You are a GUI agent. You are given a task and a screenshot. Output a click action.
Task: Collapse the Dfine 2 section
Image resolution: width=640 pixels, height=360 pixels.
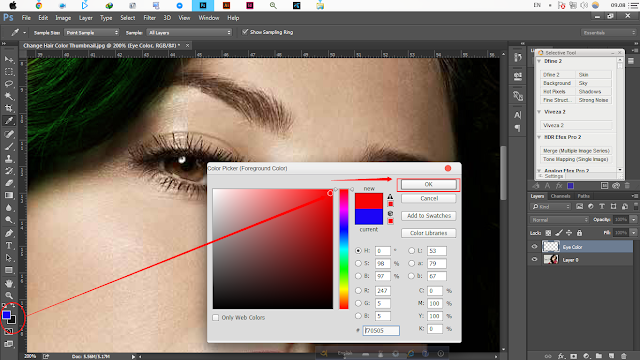pos(539,61)
